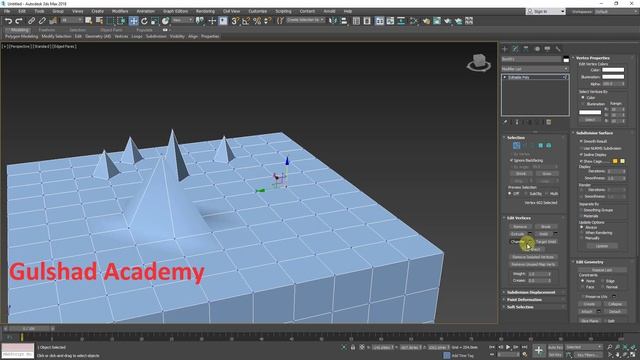Open the Sign In dropdown

[x=546, y=11]
